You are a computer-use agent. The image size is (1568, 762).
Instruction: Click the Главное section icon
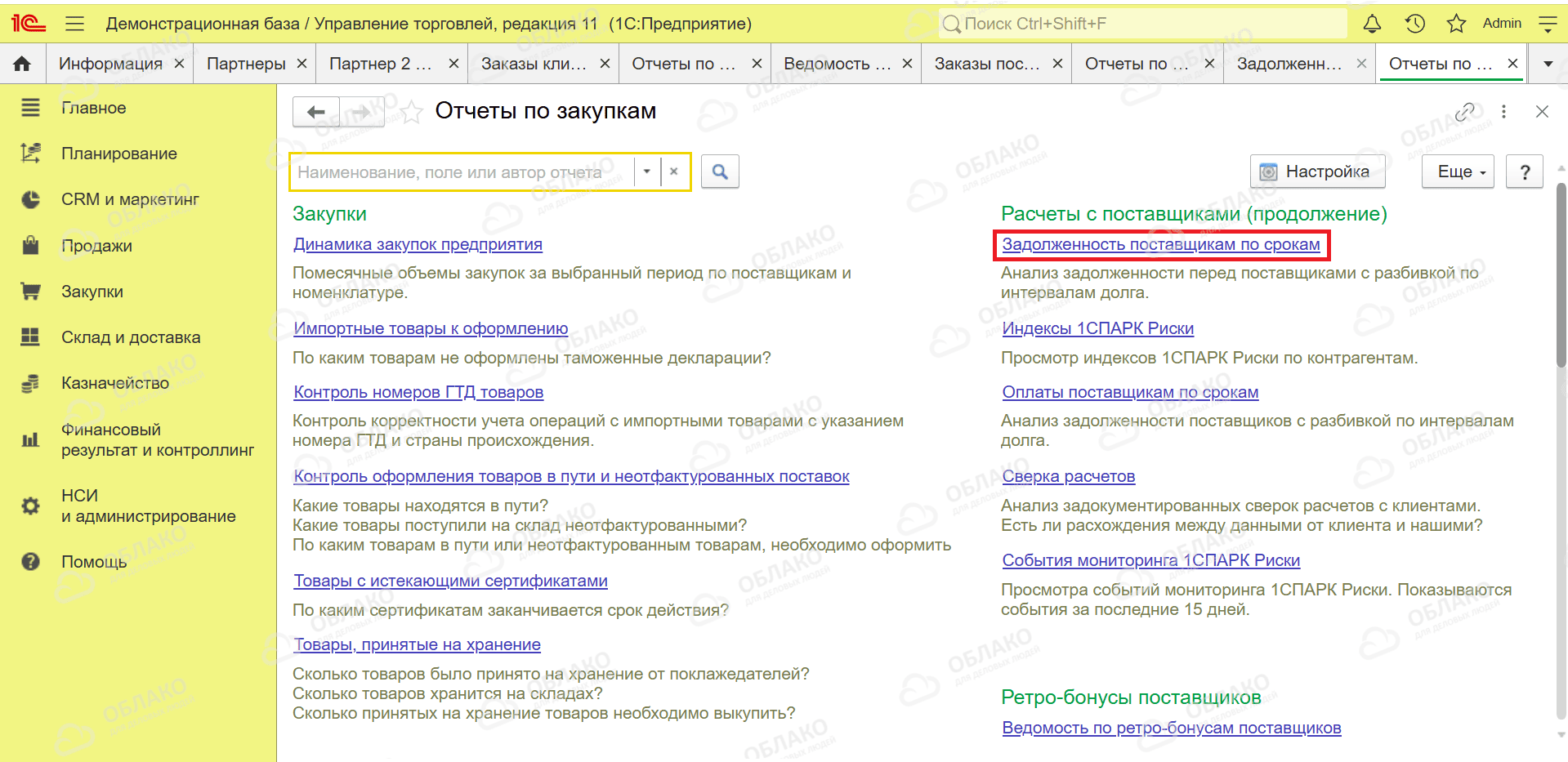30,108
